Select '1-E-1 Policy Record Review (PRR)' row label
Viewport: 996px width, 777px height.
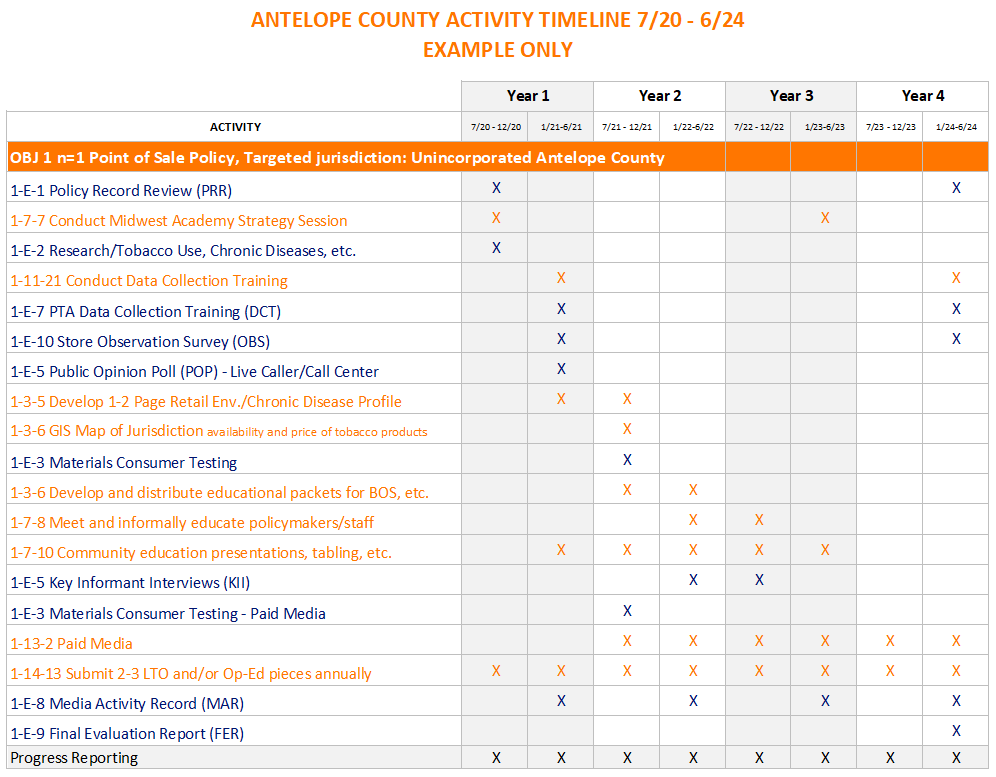(x=121, y=191)
